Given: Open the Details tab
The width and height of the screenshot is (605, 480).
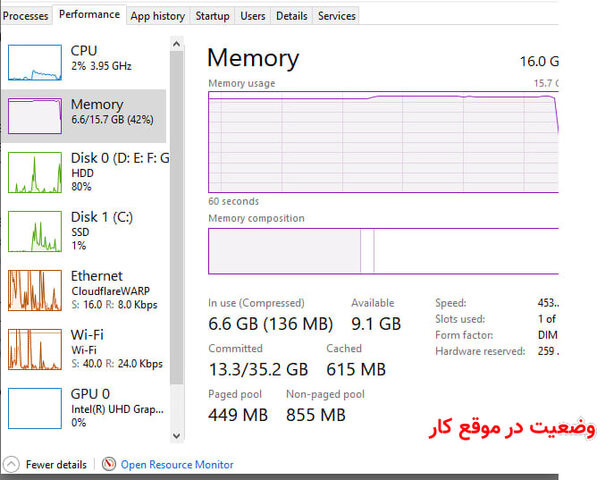Looking at the screenshot, I should coord(291,16).
